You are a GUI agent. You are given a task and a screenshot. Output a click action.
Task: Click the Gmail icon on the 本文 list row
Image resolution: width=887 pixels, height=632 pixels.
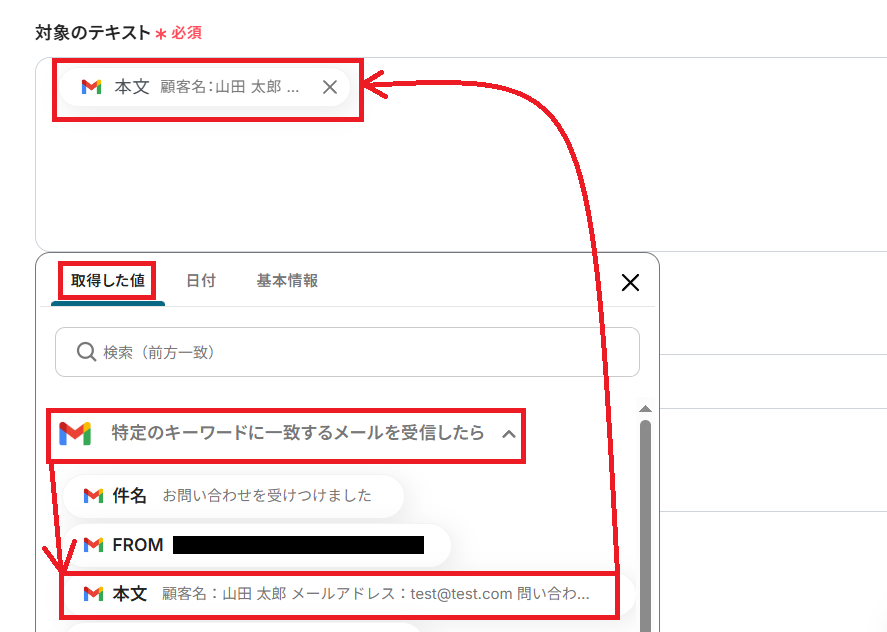93,594
